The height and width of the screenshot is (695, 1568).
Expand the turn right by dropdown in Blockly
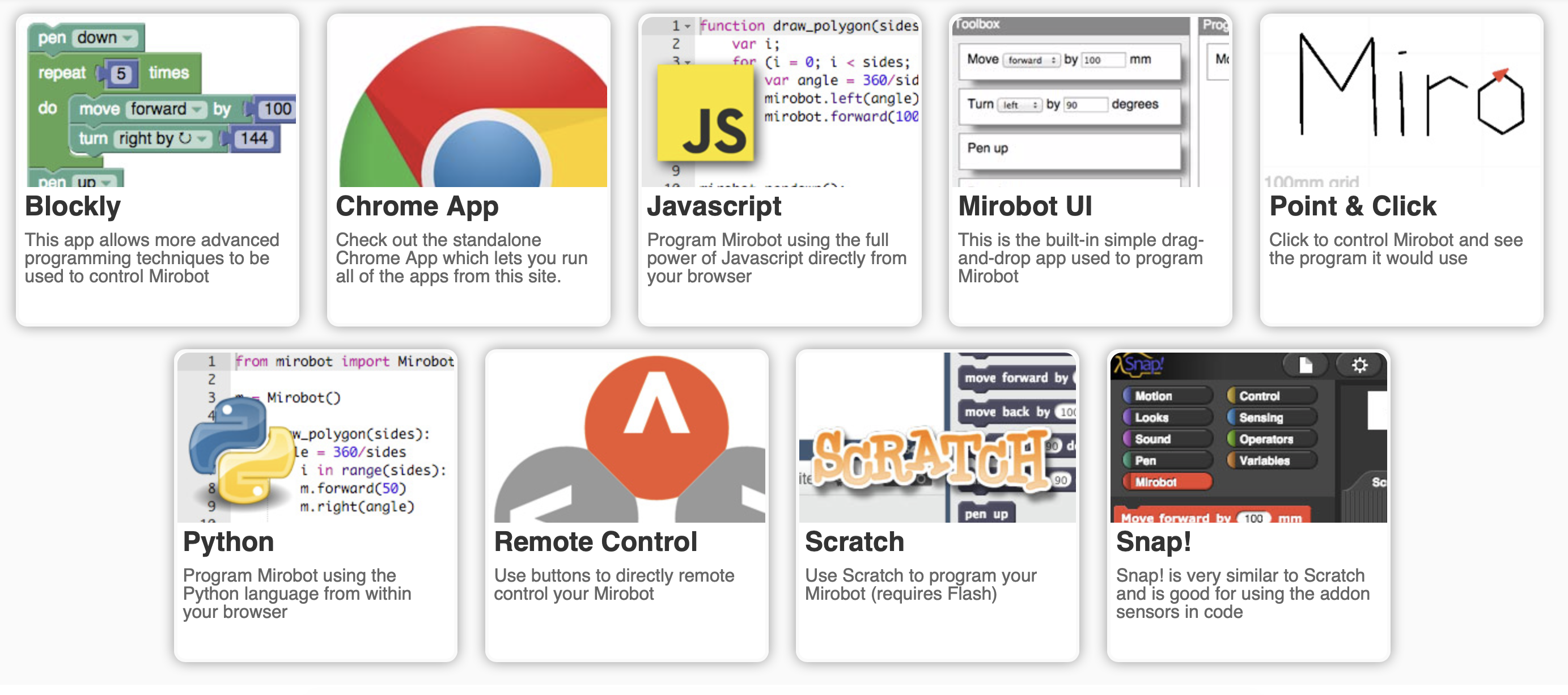[x=163, y=139]
